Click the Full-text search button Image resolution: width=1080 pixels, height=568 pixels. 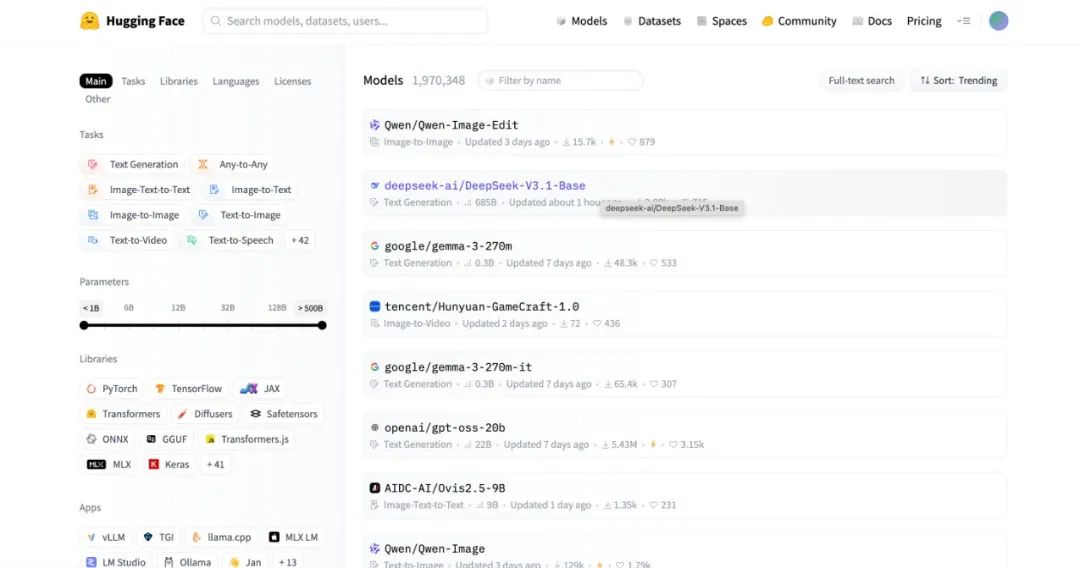click(861, 81)
